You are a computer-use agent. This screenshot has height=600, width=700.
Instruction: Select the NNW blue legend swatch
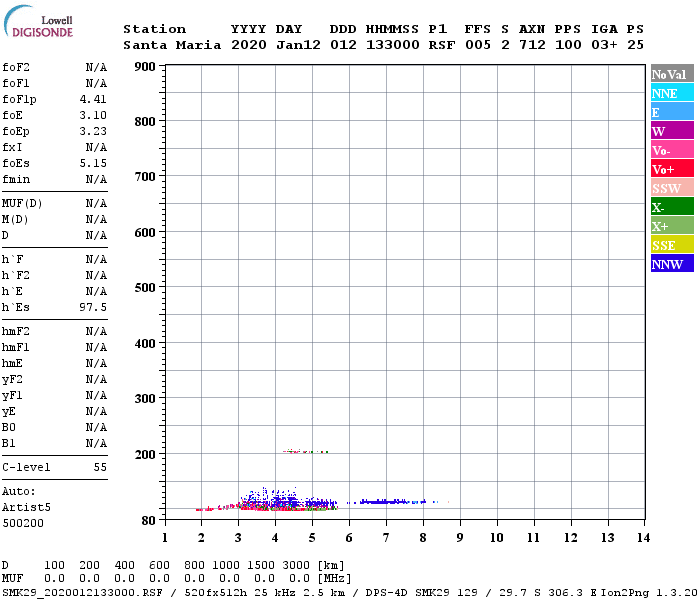(672, 263)
